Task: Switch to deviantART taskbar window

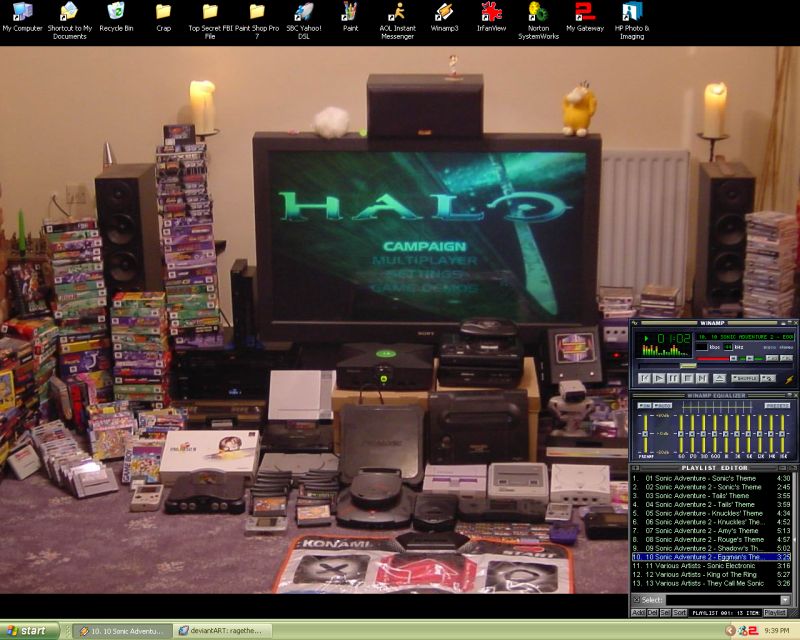Action: coord(222,631)
